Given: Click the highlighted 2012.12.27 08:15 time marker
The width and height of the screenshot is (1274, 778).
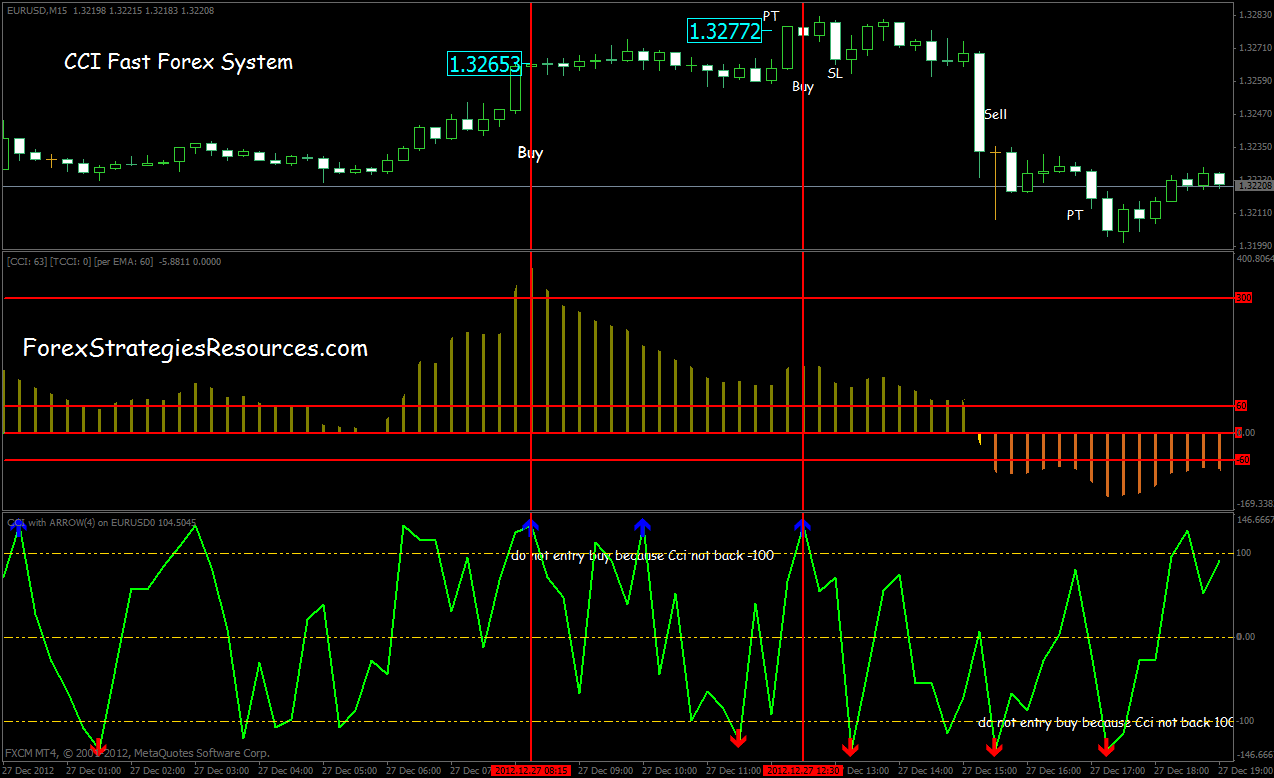Looking at the screenshot, I should point(531,771).
